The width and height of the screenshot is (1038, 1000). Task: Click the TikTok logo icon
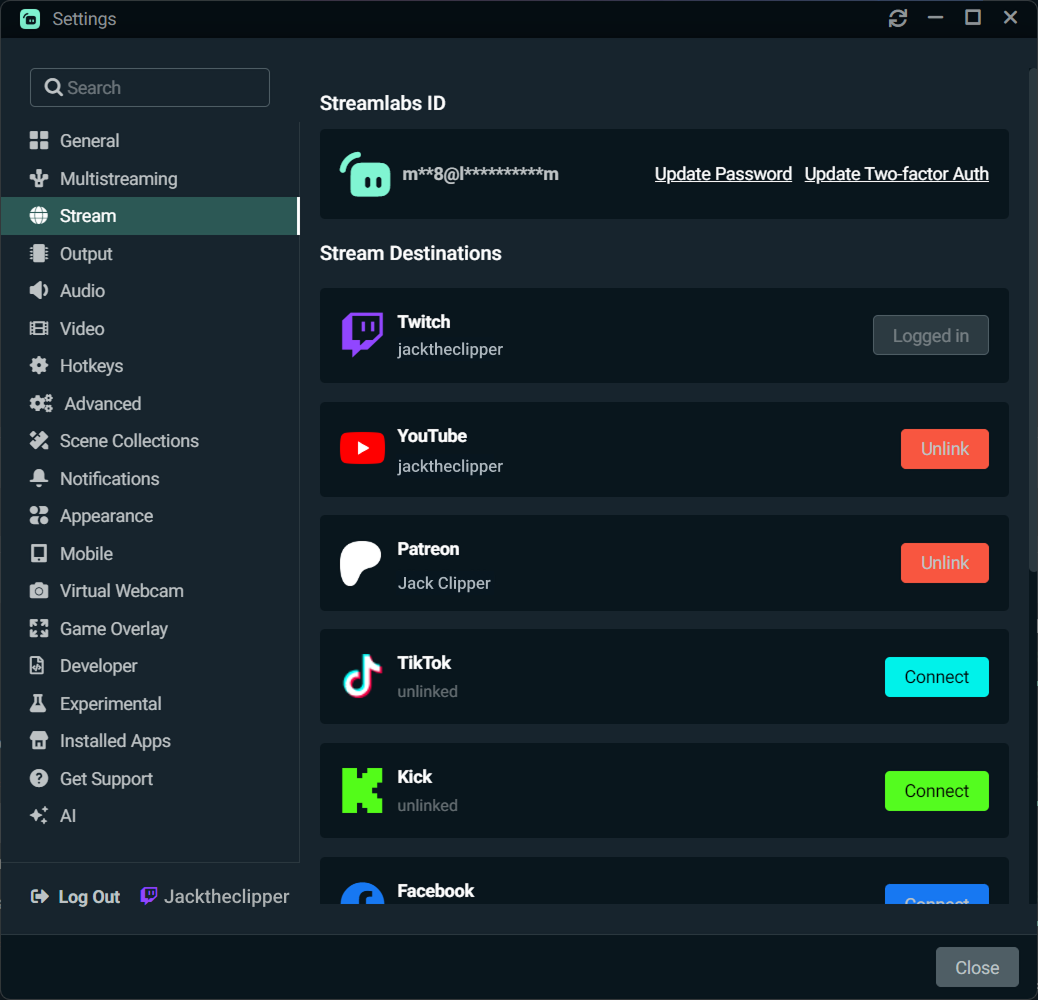362,676
